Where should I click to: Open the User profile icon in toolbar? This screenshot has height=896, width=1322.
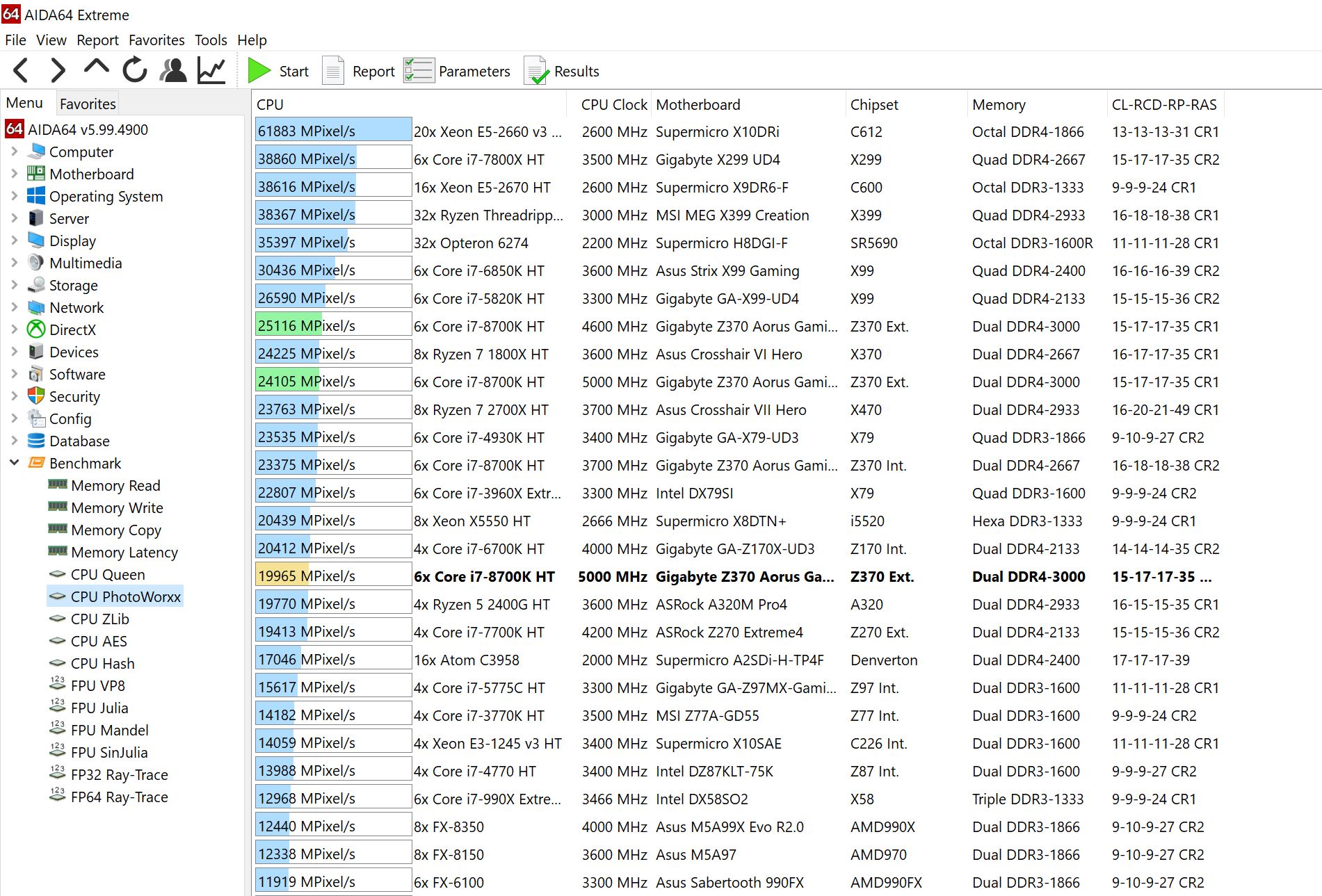pos(173,70)
